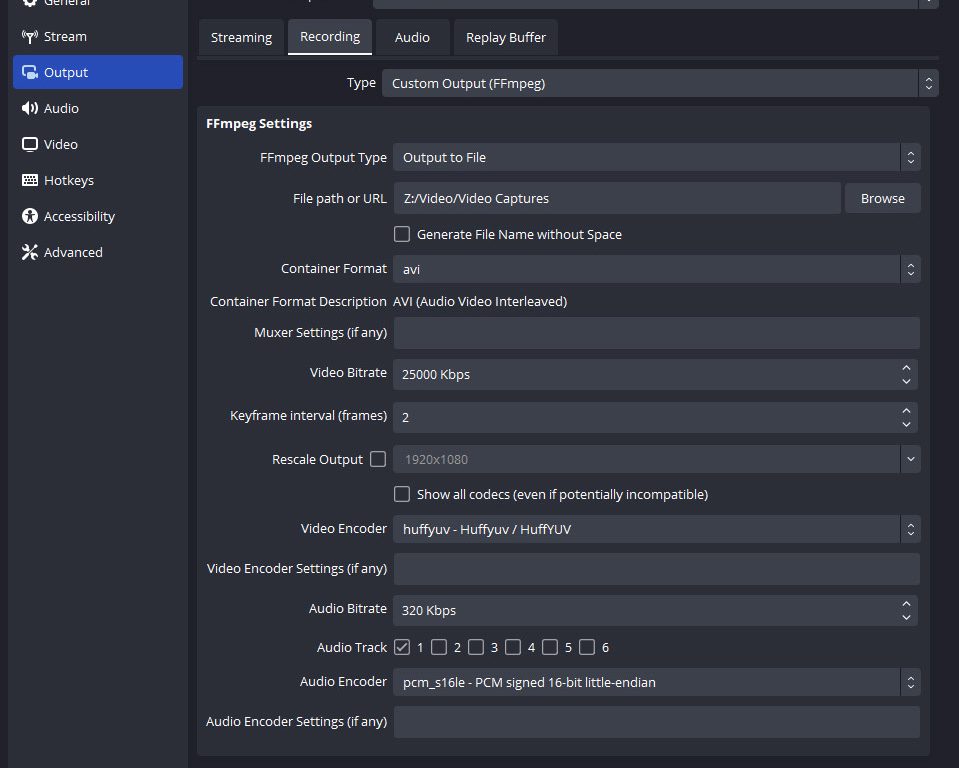
Task: Select the Output monitor icon in sidebar
Action: click(29, 73)
